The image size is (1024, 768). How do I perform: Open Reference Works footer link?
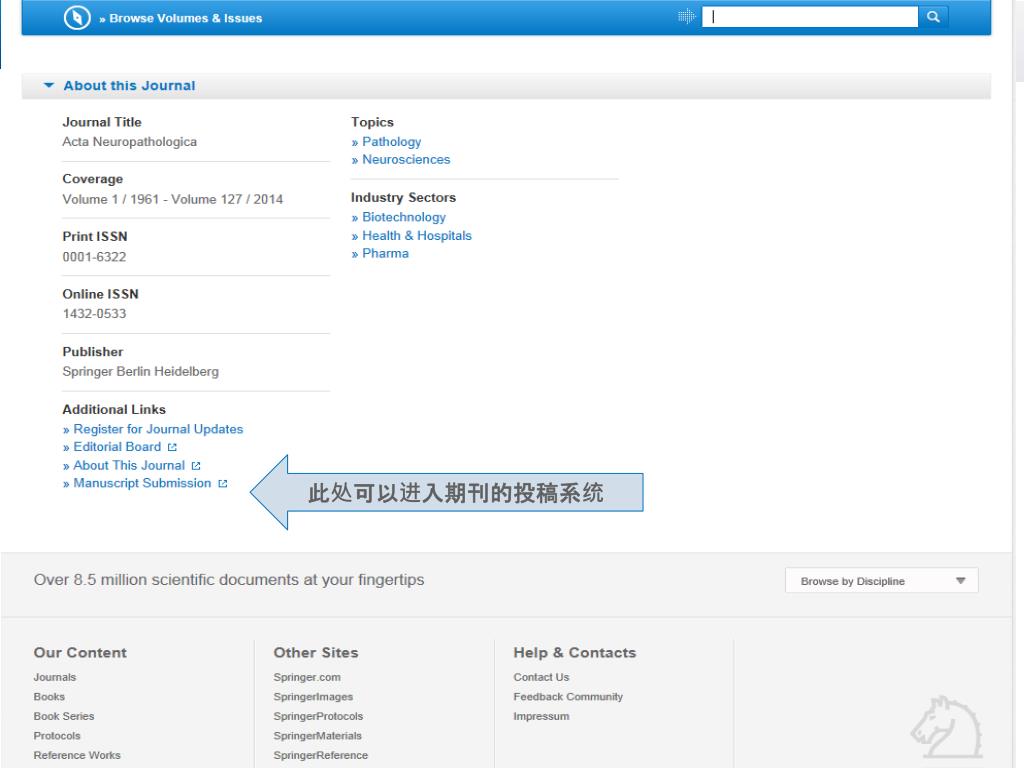[77, 756]
